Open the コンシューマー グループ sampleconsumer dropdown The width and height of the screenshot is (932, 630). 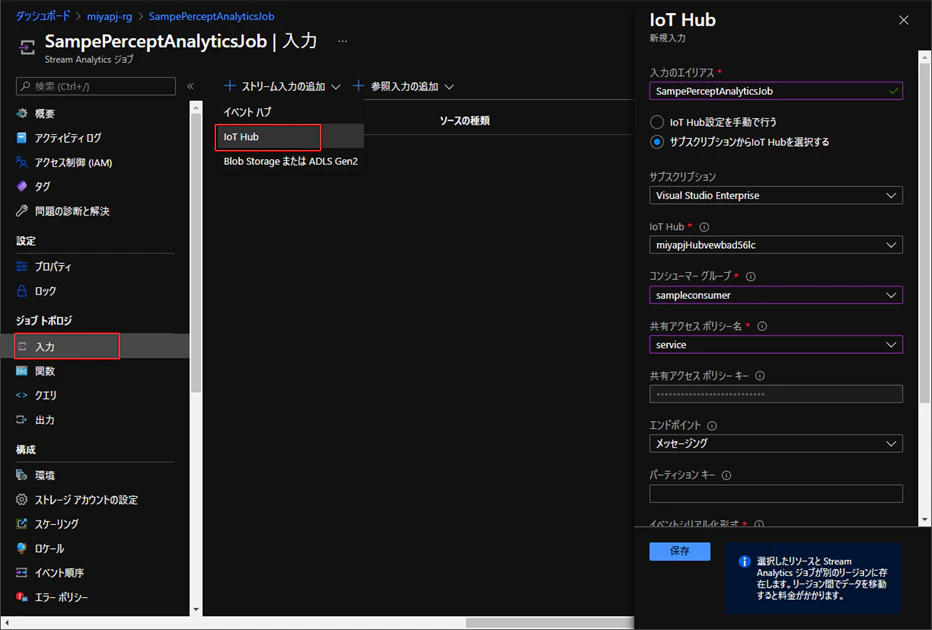776,295
